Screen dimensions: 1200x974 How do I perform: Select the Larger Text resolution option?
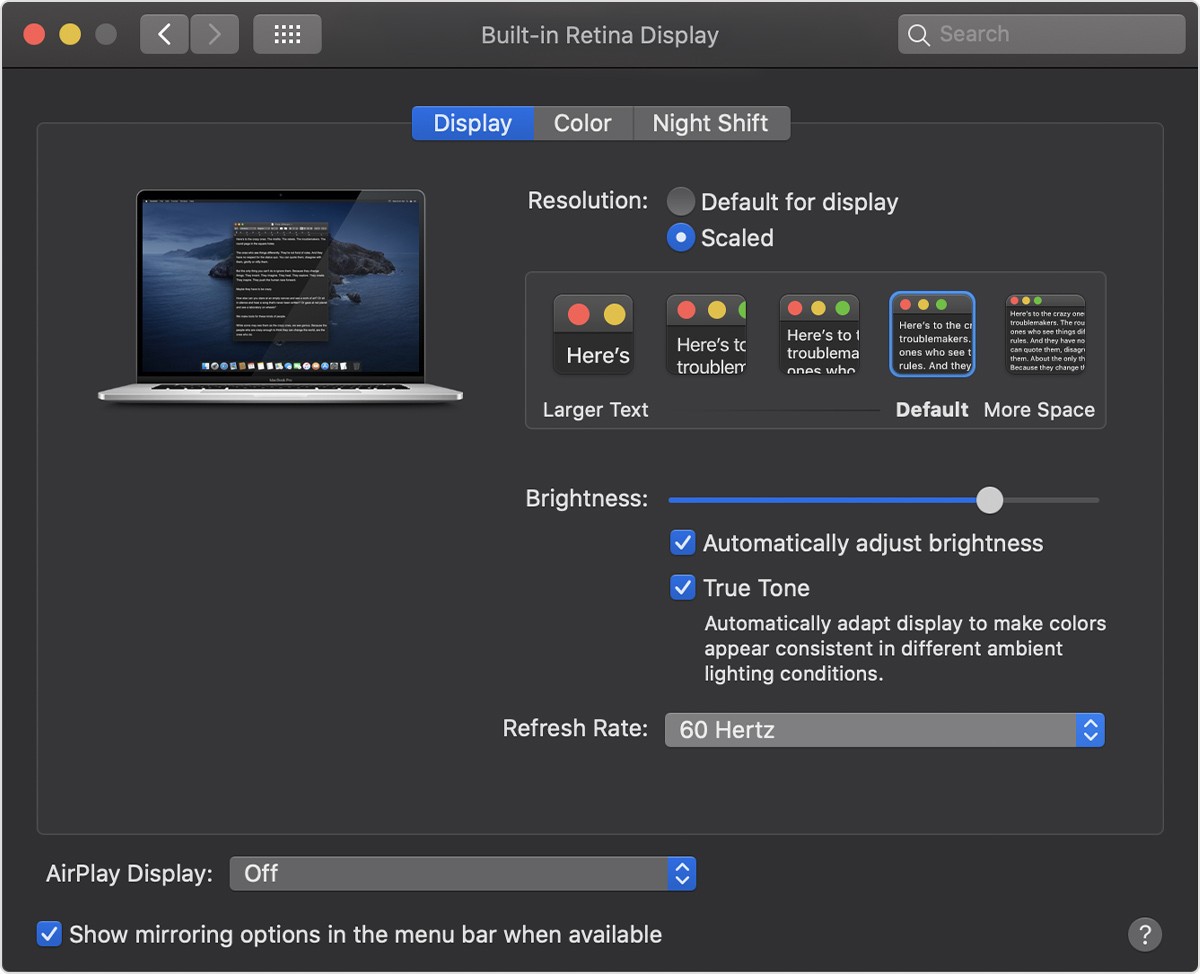pyautogui.click(x=593, y=335)
